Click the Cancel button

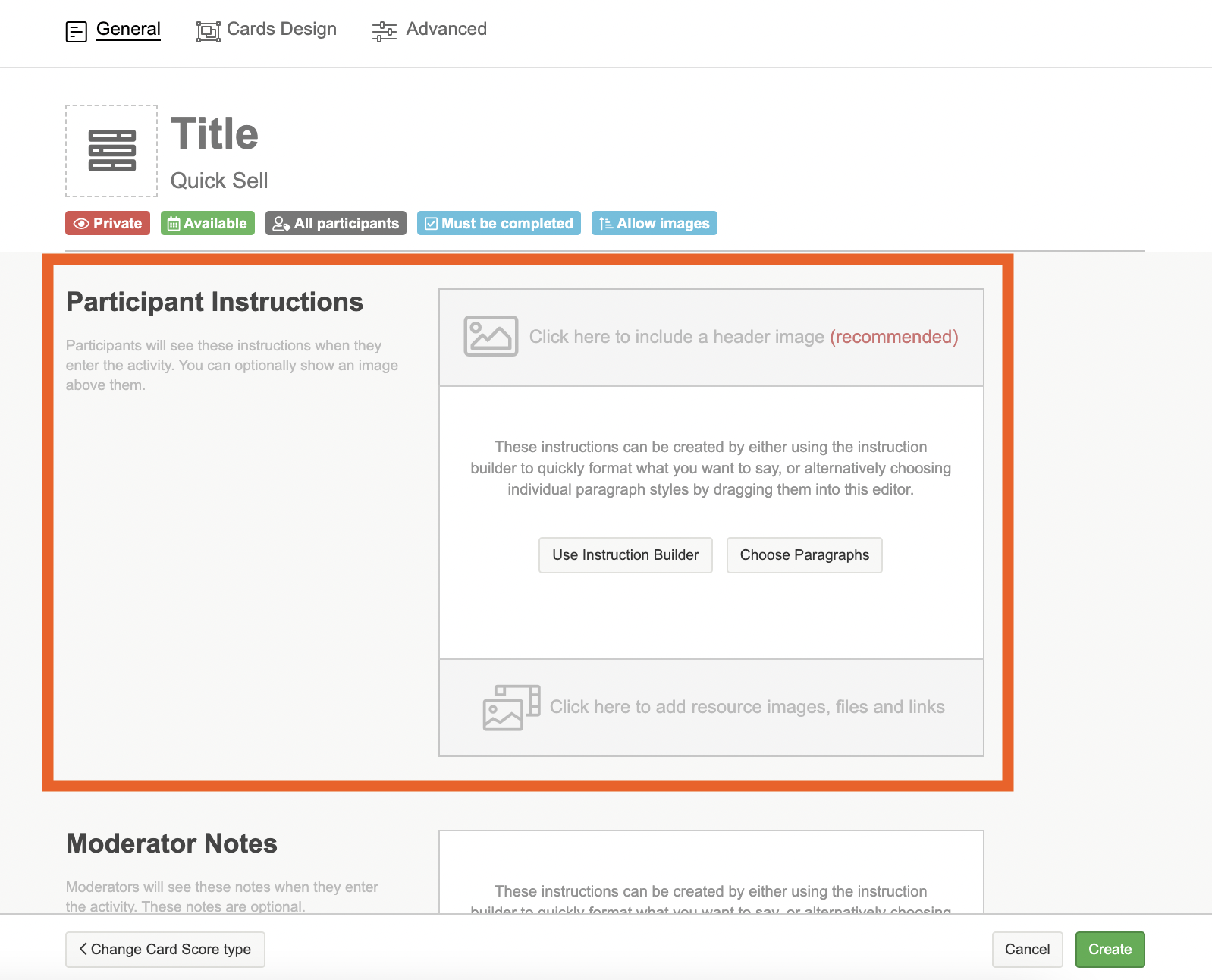(1027, 950)
